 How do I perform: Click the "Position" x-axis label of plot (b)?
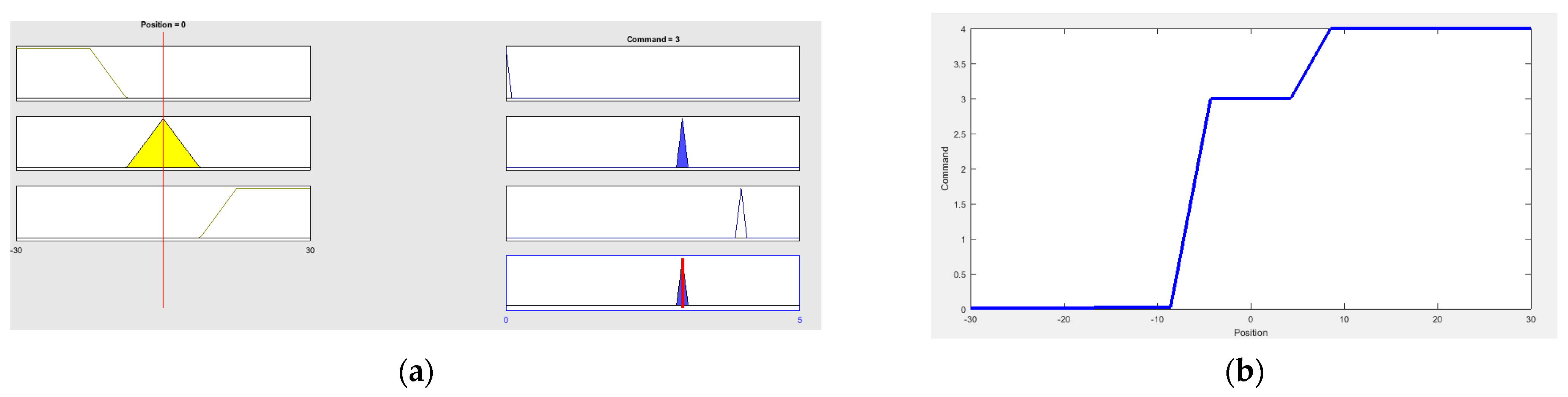click(1250, 332)
